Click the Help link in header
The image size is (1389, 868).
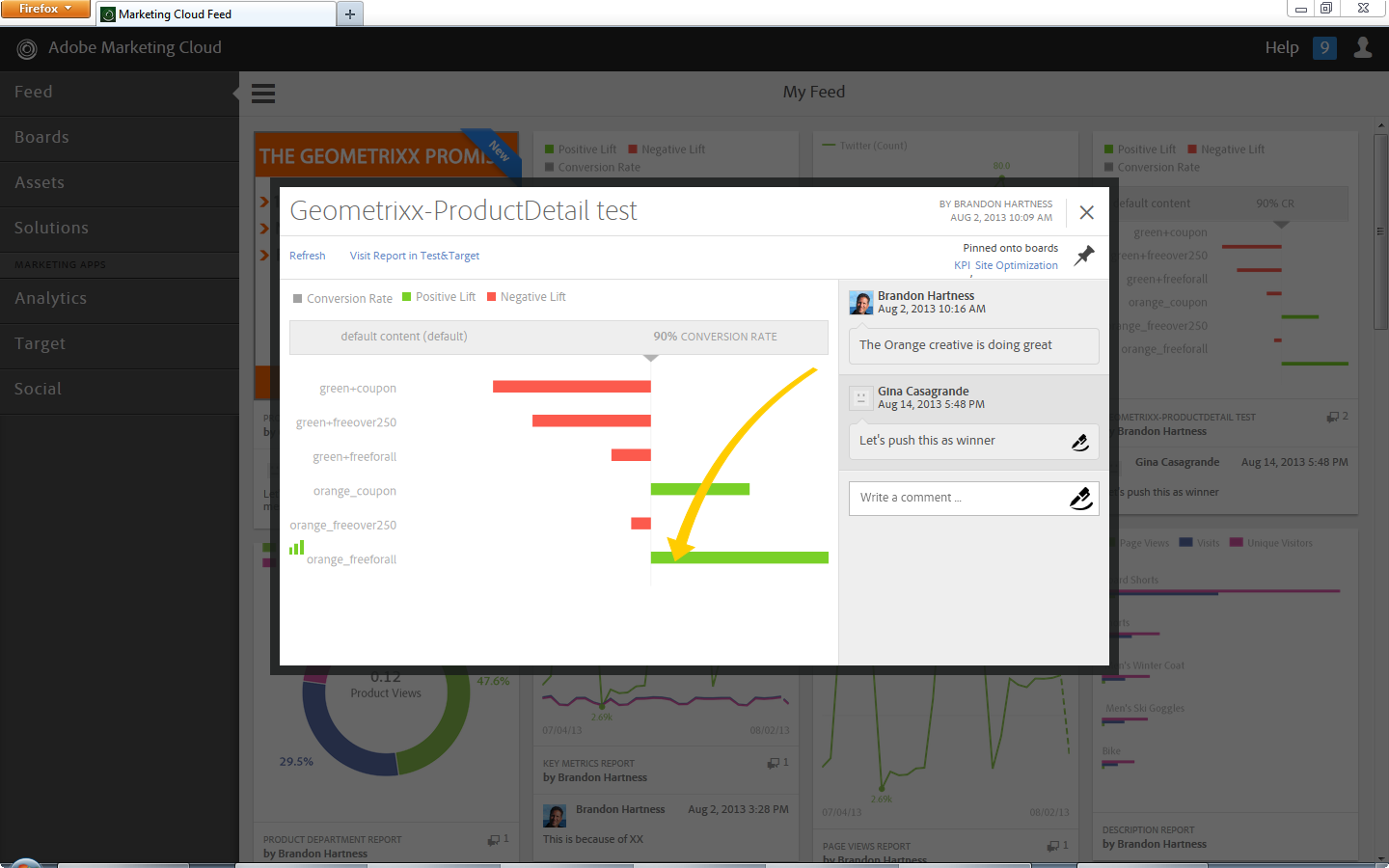tap(1282, 47)
